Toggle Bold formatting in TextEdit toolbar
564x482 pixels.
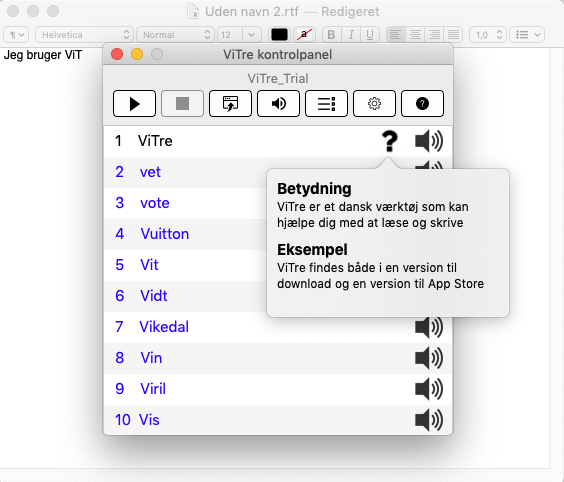point(331,35)
